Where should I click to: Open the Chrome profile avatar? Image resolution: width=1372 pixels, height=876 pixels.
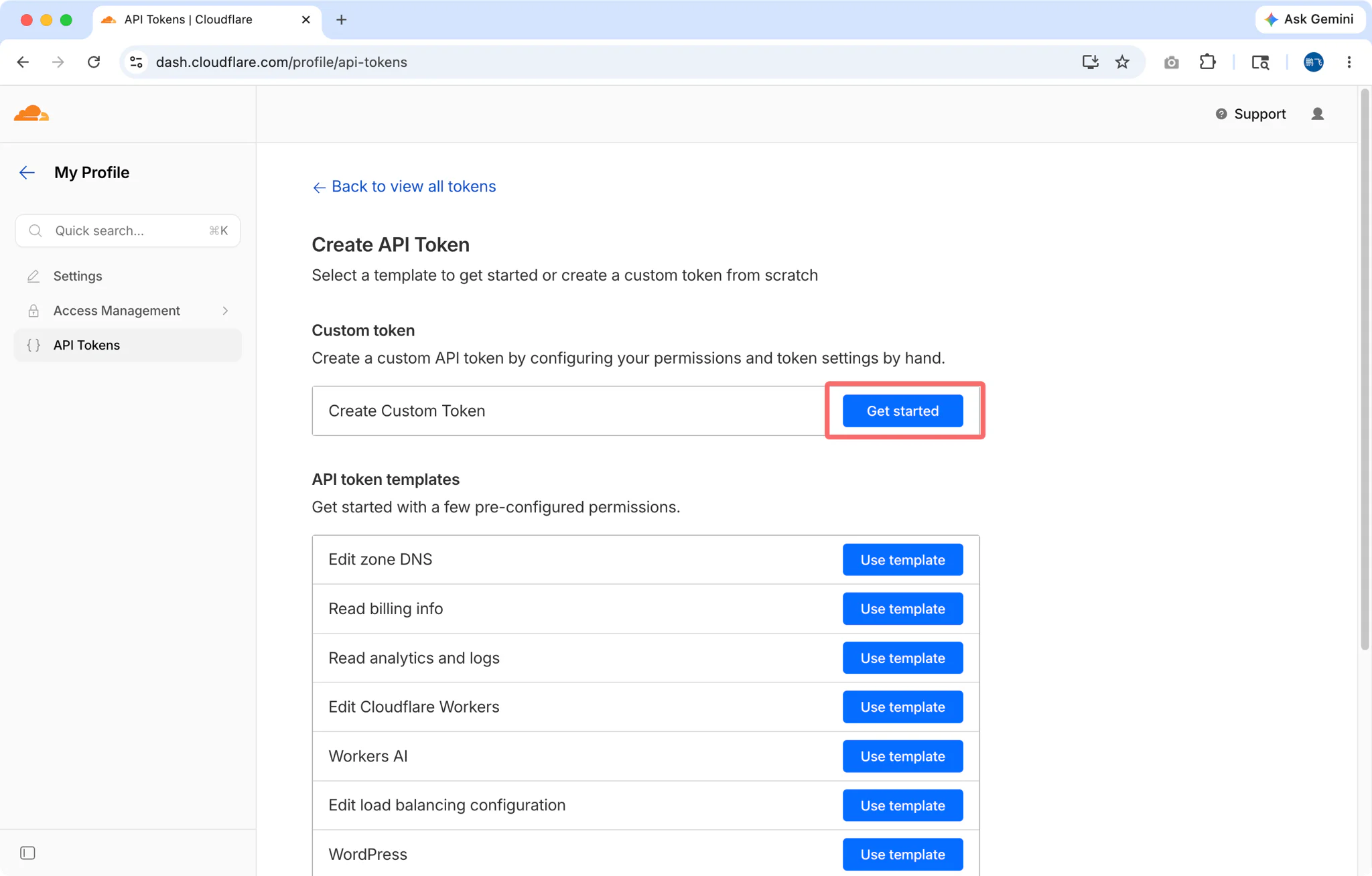[x=1313, y=62]
